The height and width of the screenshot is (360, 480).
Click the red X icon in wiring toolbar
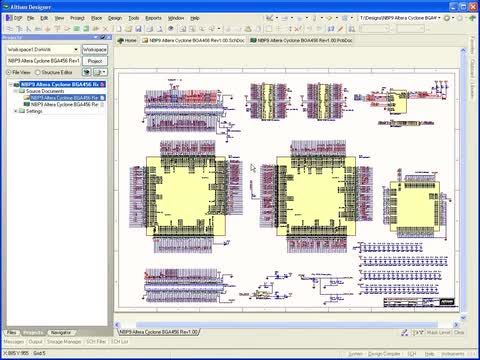pos(105,29)
